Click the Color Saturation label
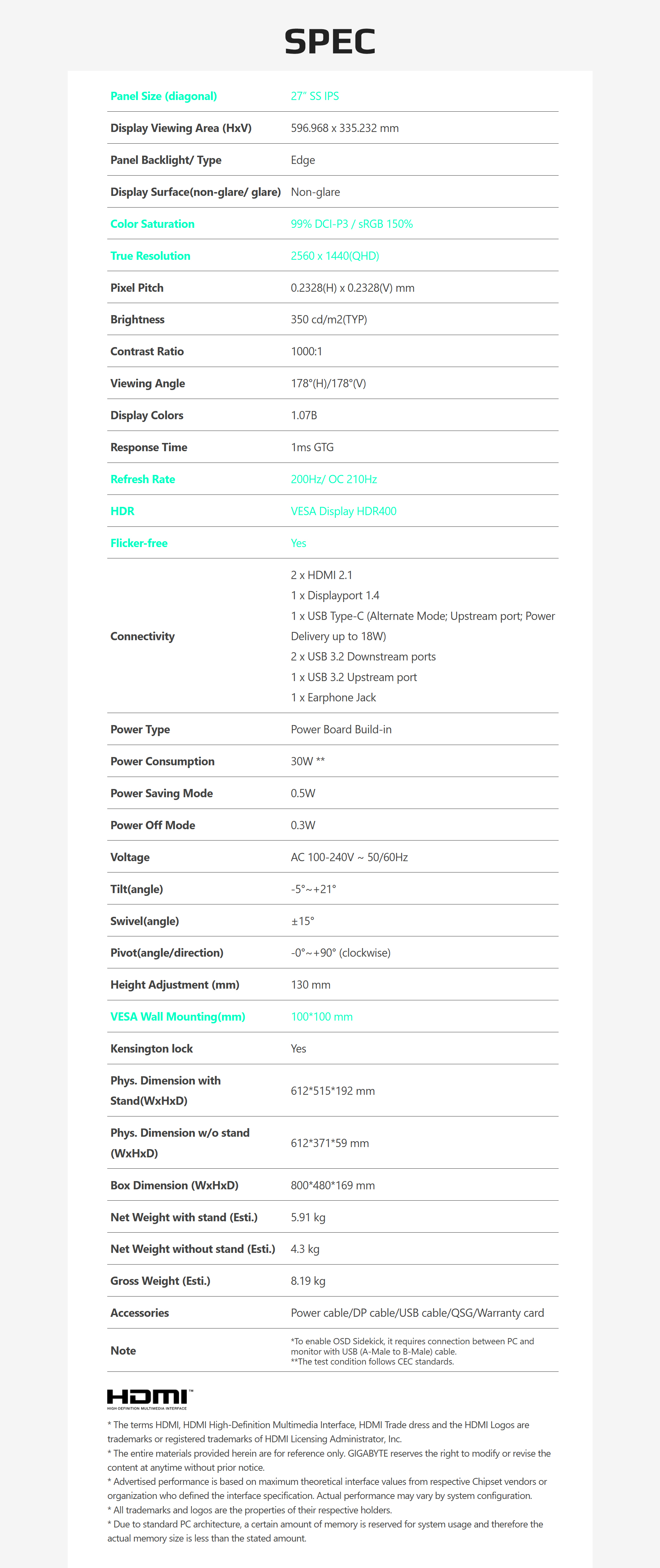660x1568 pixels. (152, 224)
